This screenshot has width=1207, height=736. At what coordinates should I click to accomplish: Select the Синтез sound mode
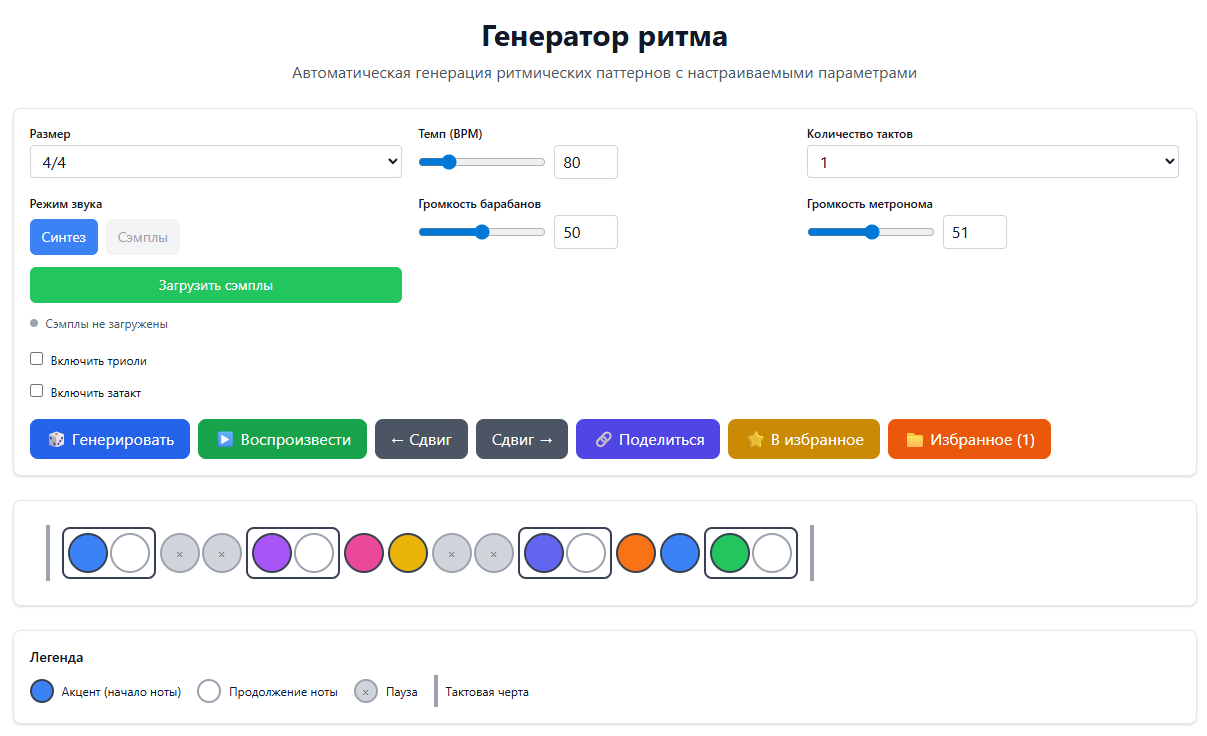[63, 237]
